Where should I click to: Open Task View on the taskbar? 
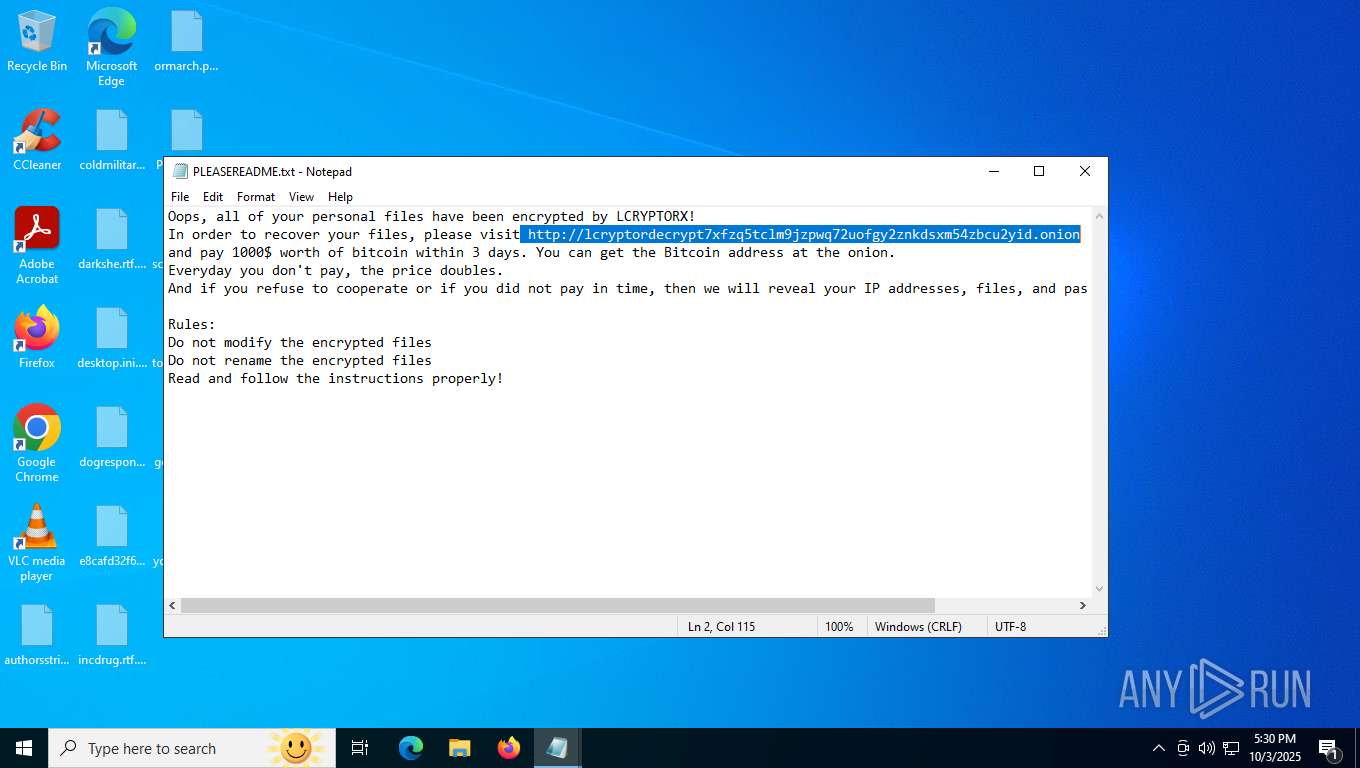pos(360,748)
